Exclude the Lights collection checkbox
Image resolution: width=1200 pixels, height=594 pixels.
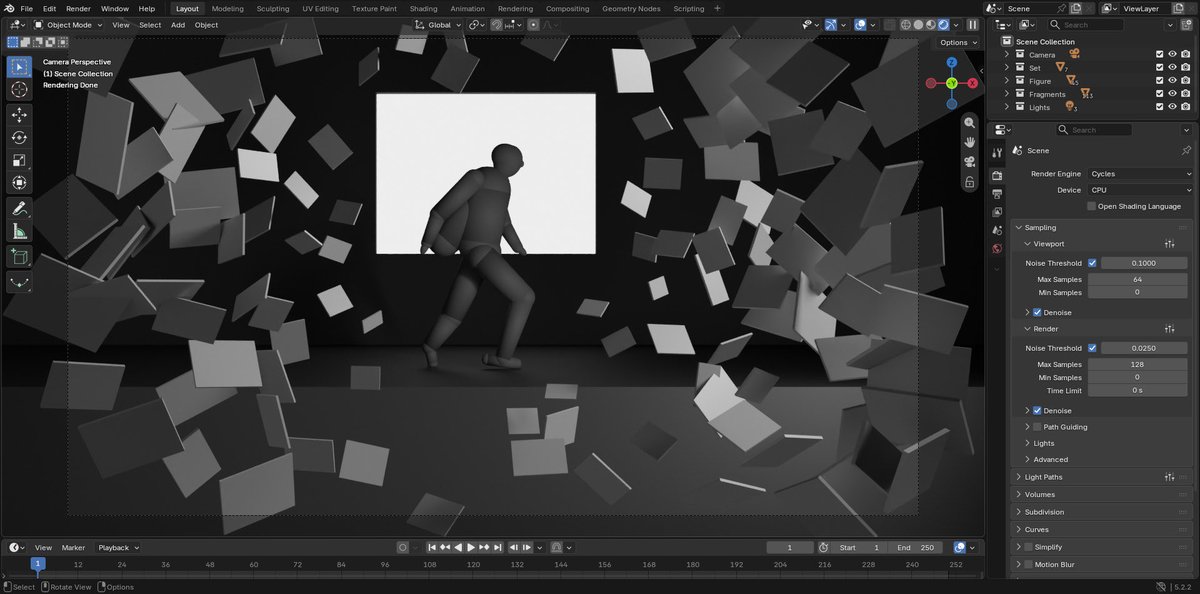click(x=1159, y=107)
